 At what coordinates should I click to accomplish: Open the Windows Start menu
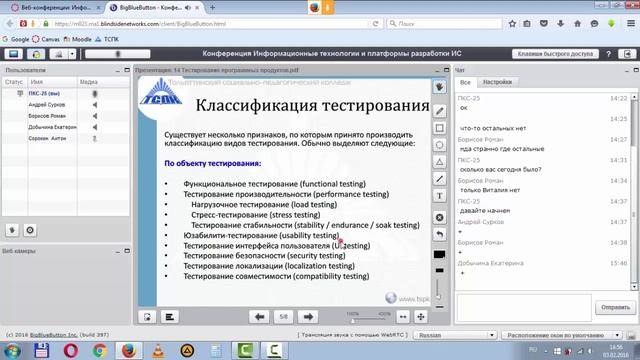click(x=12, y=351)
